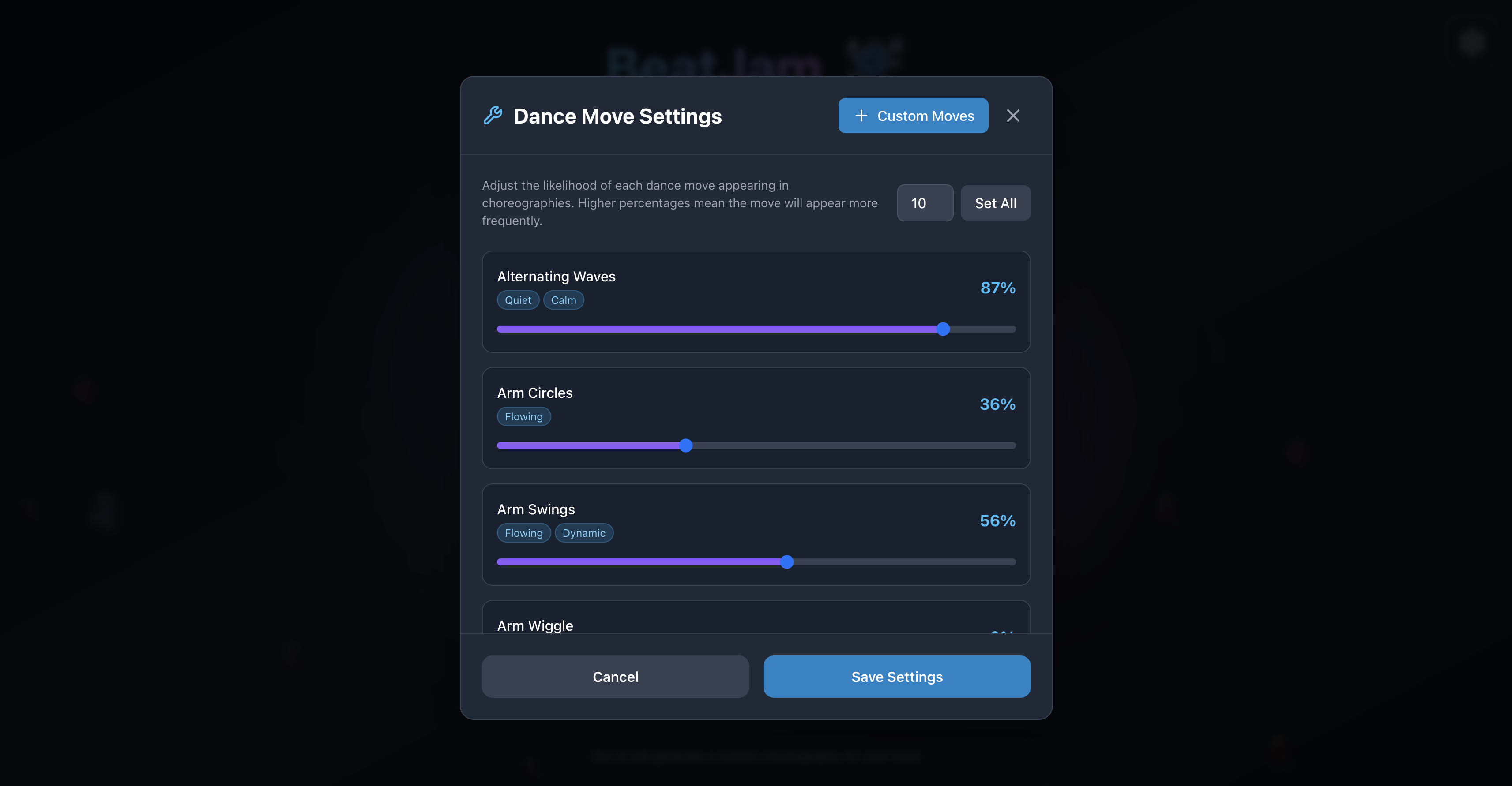
Task: Click the Alternating Waves 87% value
Action: pyautogui.click(x=998, y=288)
